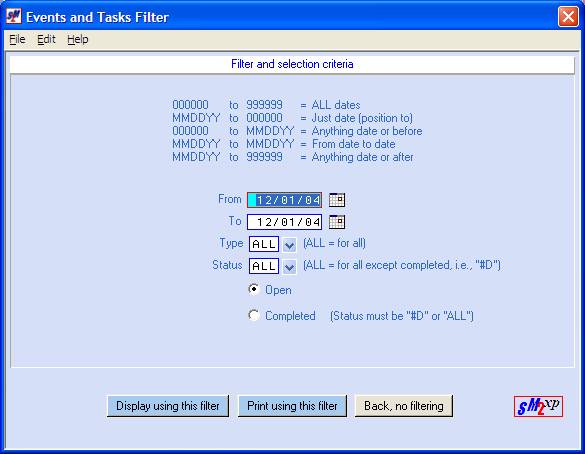Click the SM2xp logo icon
Viewport: 585px width, 454px height.
[538, 406]
